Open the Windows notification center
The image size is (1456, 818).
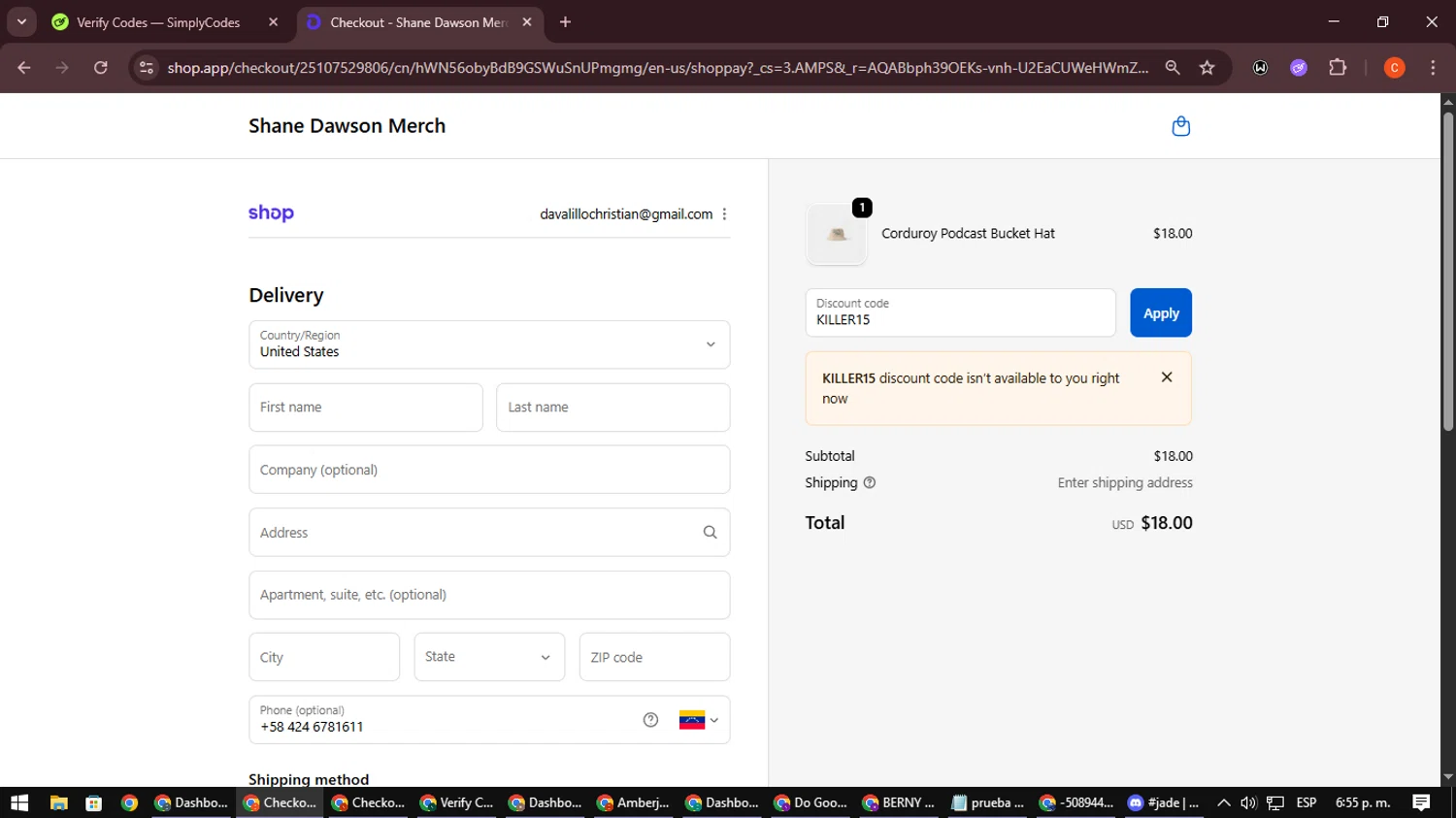(1421, 802)
